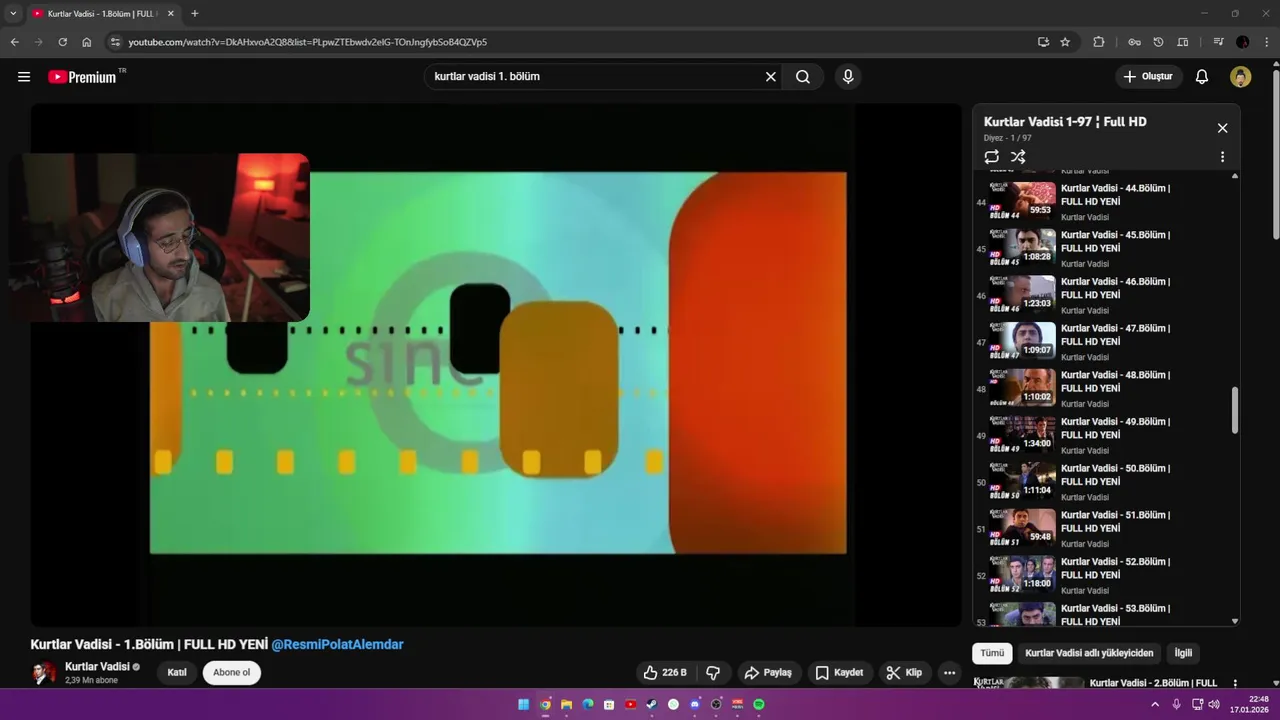Viewport: 1280px width, 720px height.
Task: Open the YouTube account avatar menu
Action: pyautogui.click(x=1241, y=77)
